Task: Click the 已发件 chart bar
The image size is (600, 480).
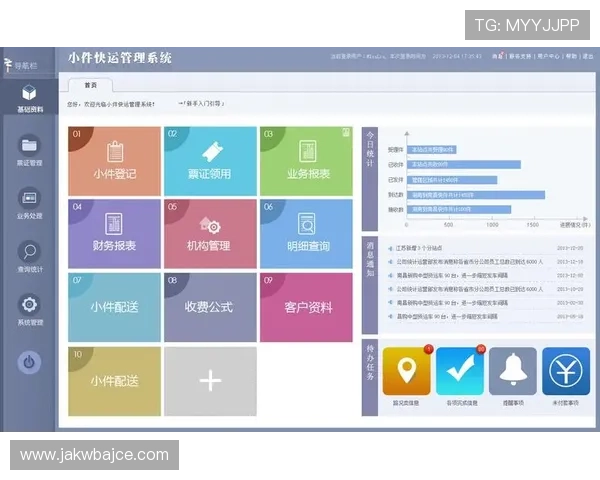Action: (x=452, y=180)
